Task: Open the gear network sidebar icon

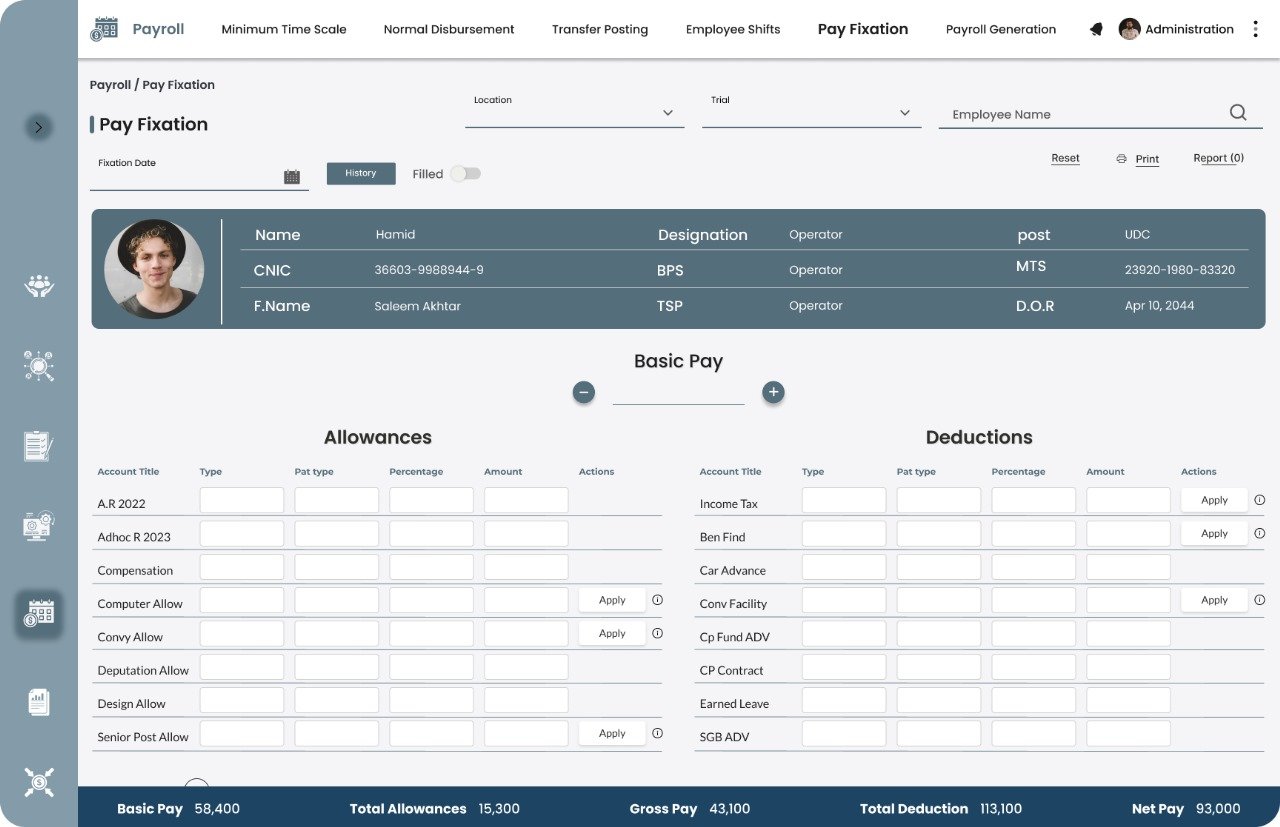Action: click(x=39, y=366)
